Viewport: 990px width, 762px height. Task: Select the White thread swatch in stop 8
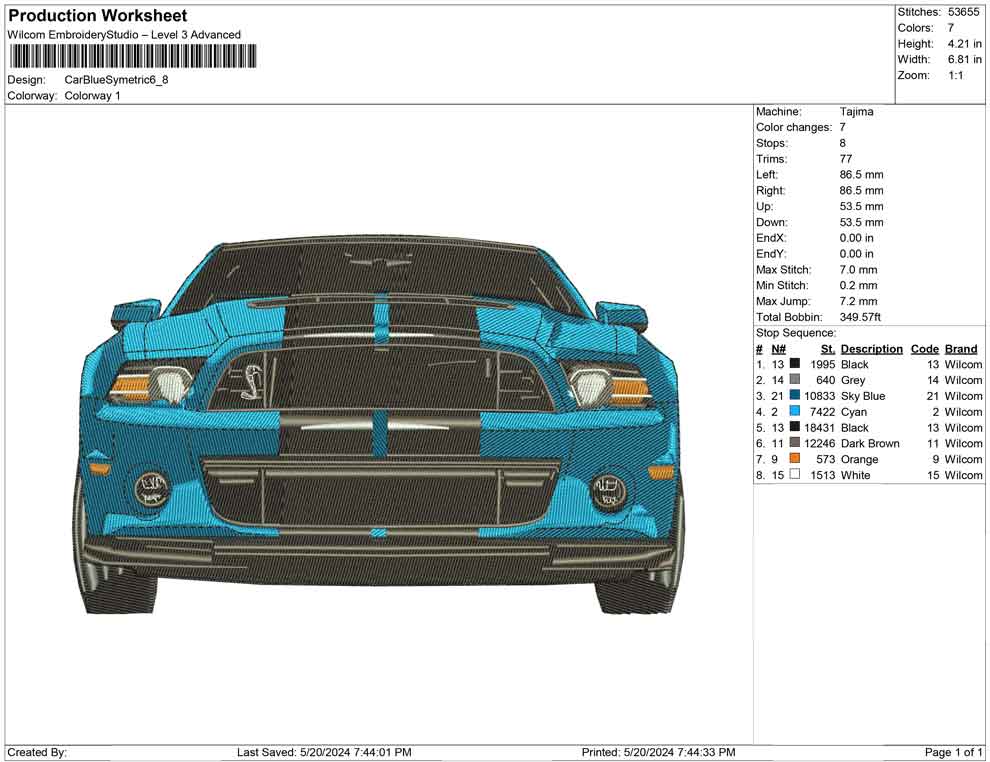(795, 475)
